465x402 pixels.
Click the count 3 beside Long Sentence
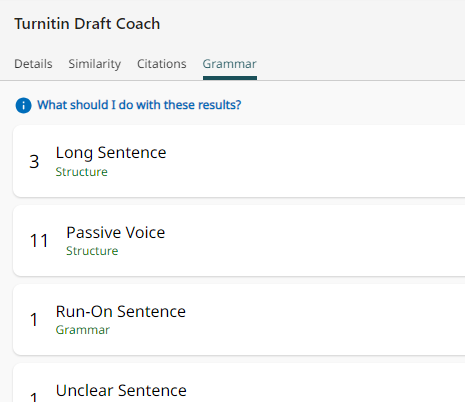pos(34,162)
